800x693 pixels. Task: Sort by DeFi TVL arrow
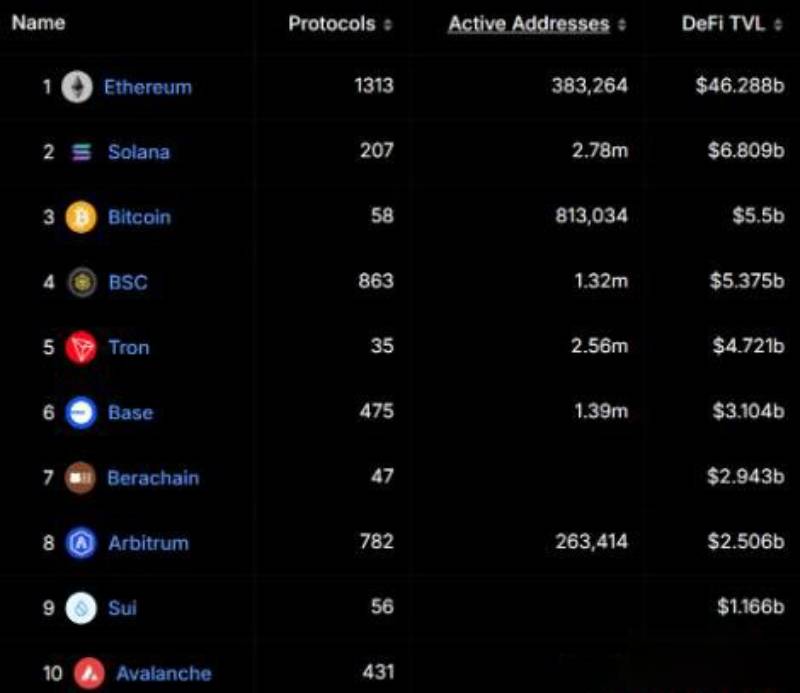[x=778, y=25]
